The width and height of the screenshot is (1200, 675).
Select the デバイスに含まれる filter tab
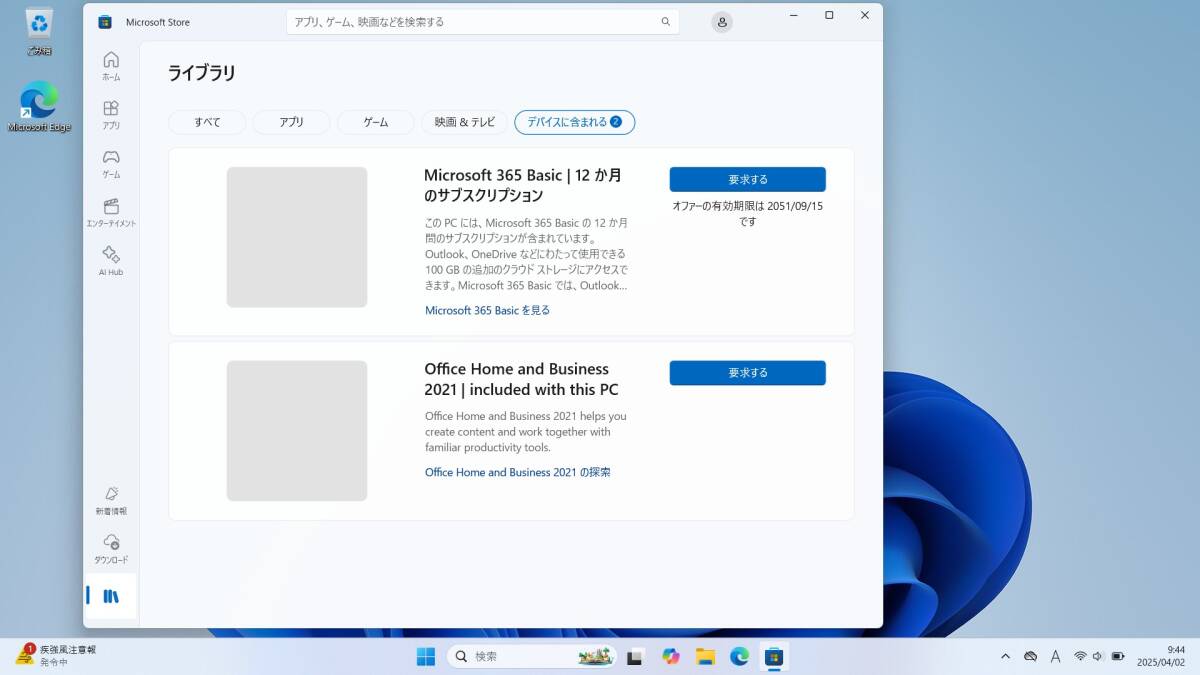click(x=574, y=122)
